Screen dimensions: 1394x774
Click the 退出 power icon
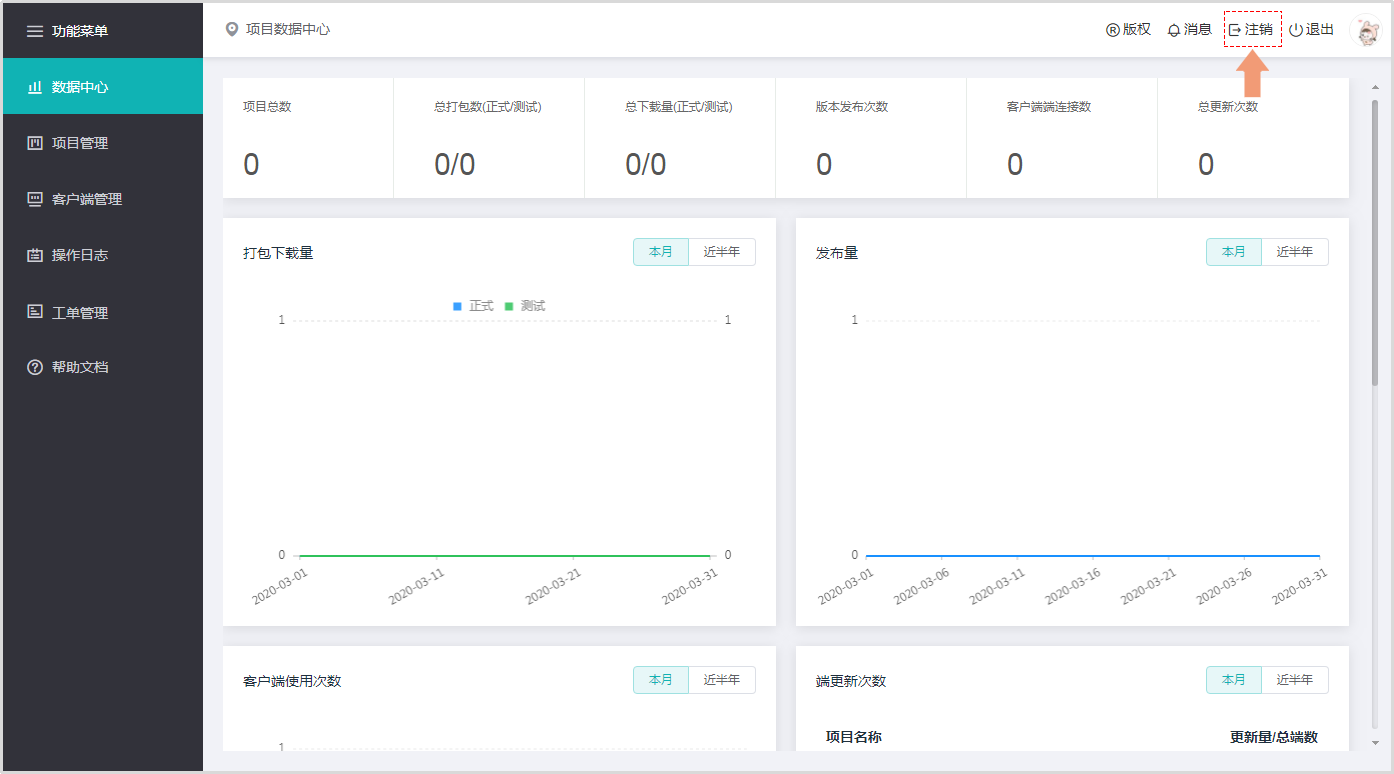pos(1296,30)
